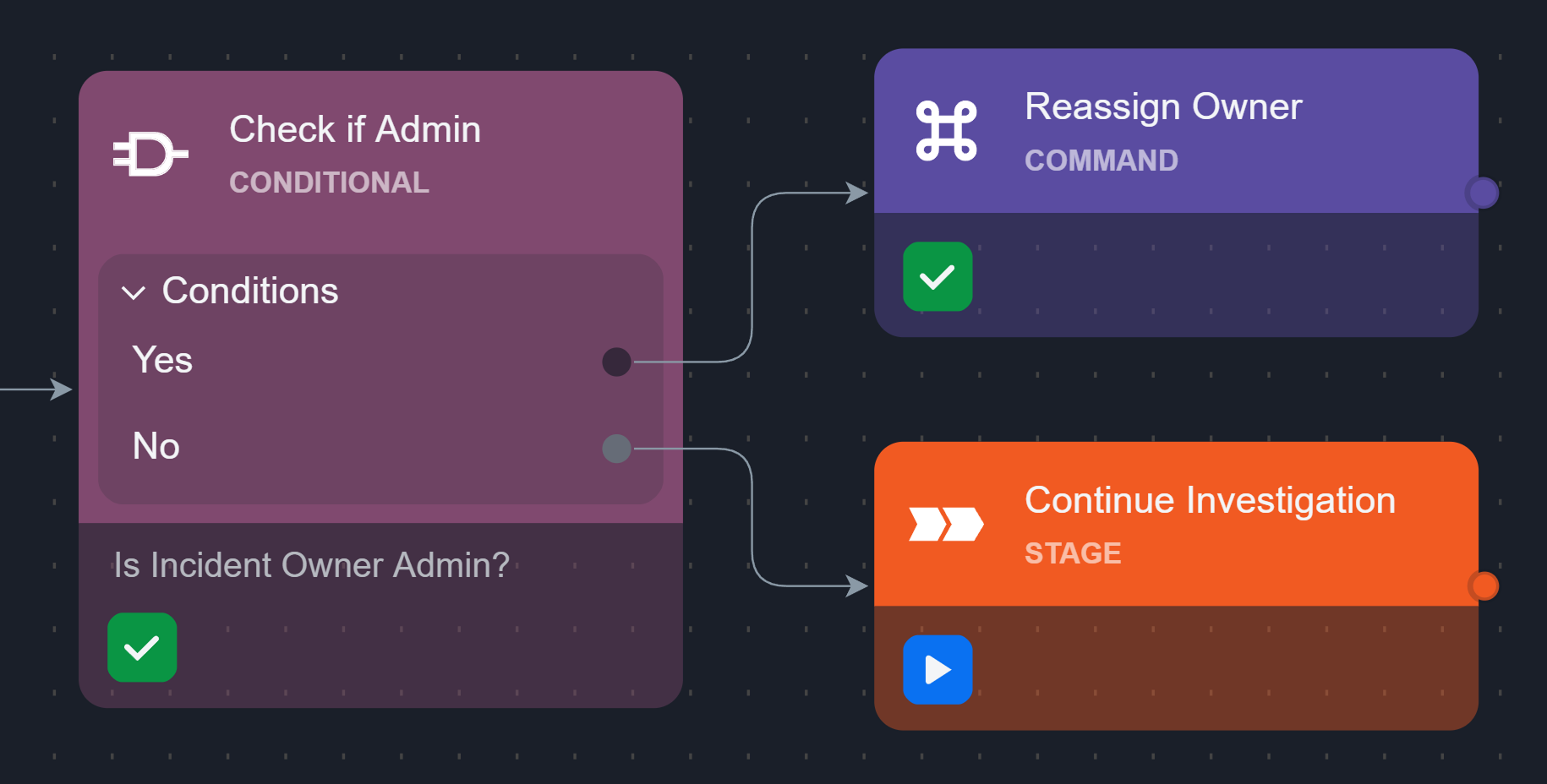Select the Continue Investigation node title
1547x784 pixels.
click(1210, 500)
